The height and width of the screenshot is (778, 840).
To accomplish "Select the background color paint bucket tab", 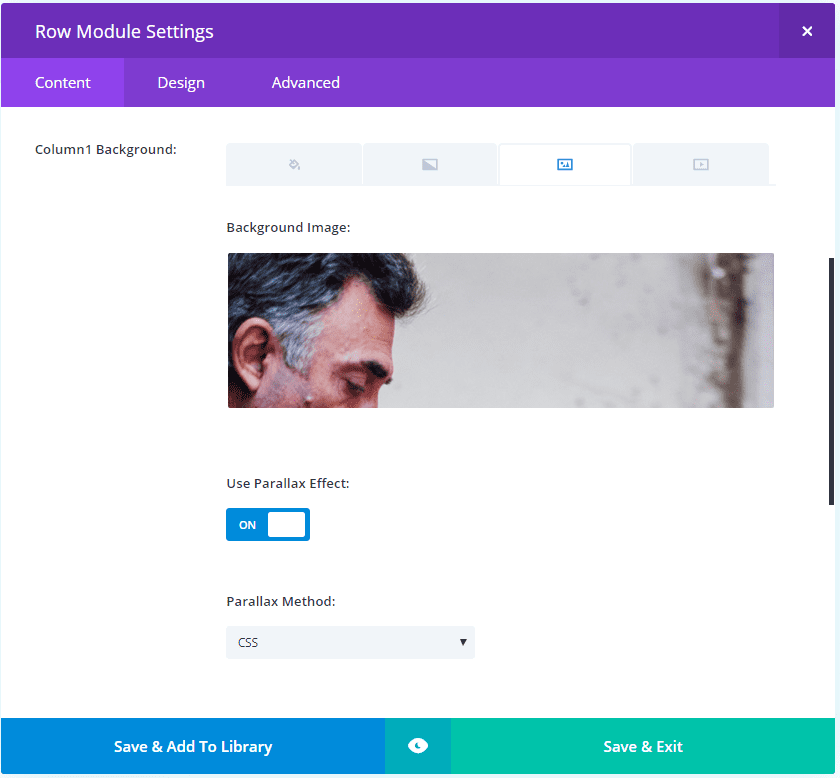I will 294,165.
